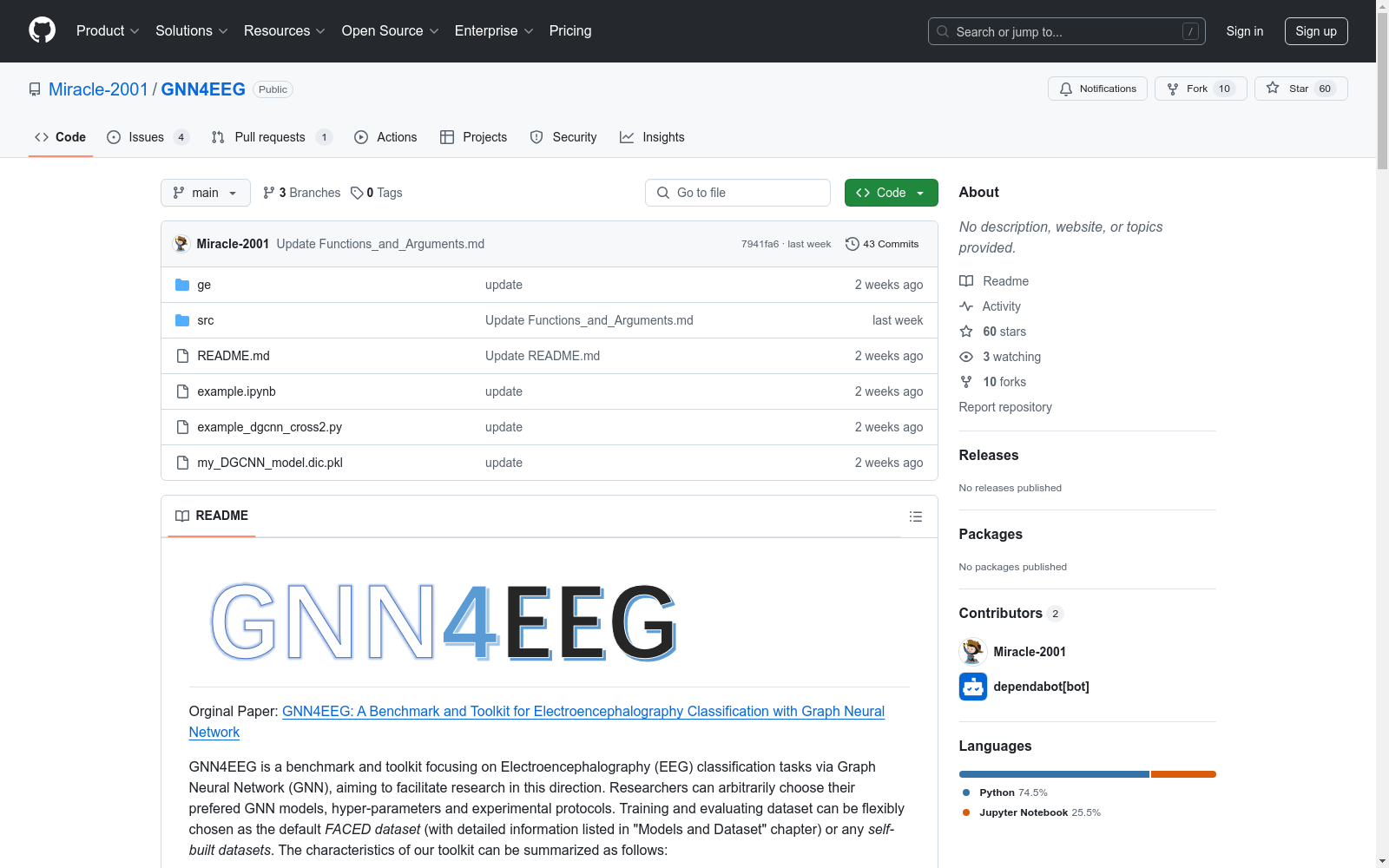Viewport: 1389px width, 868px height.
Task: Expand the Open Source menu
Action: 391,30
